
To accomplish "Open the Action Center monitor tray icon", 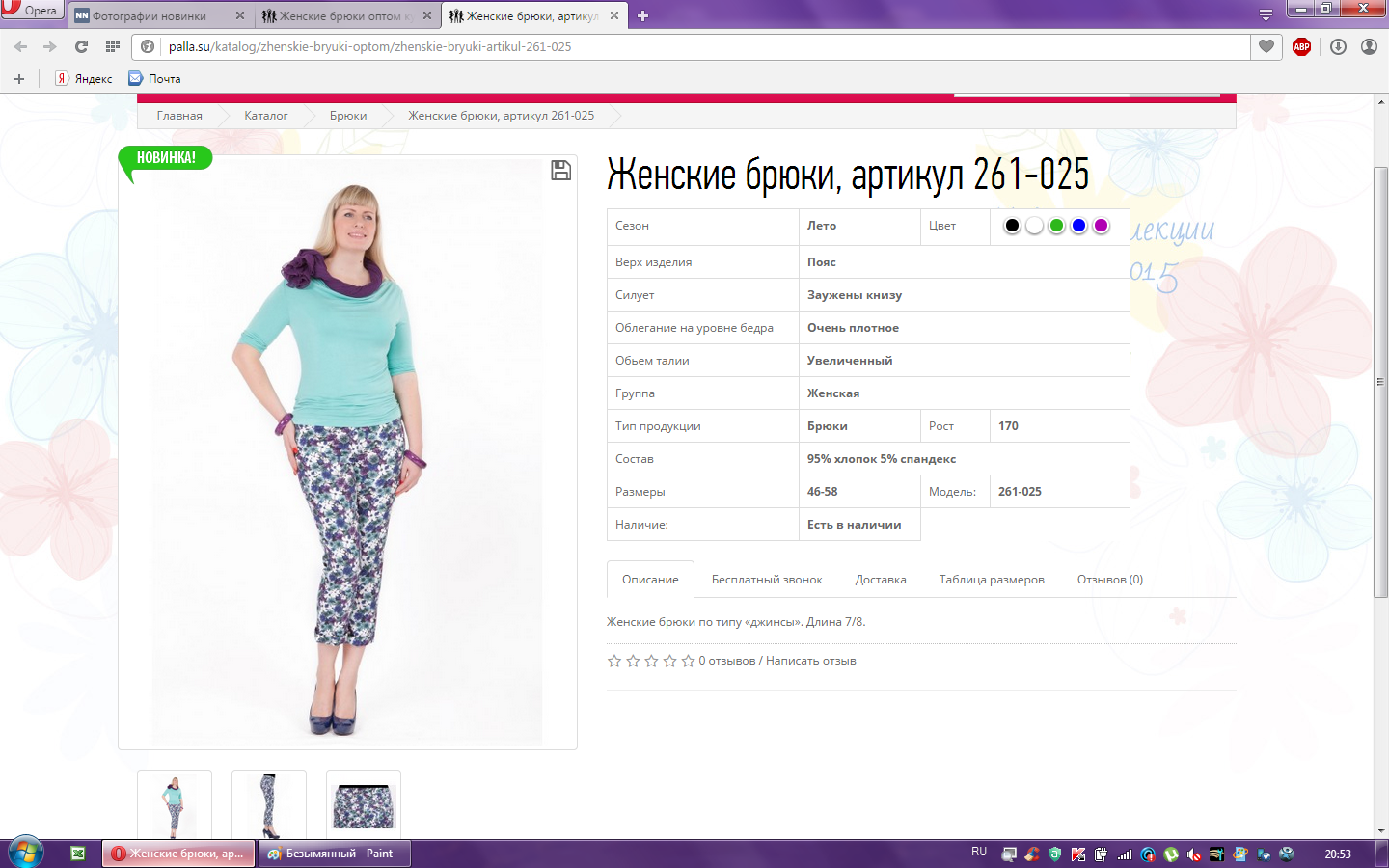I will point(1009,854).
